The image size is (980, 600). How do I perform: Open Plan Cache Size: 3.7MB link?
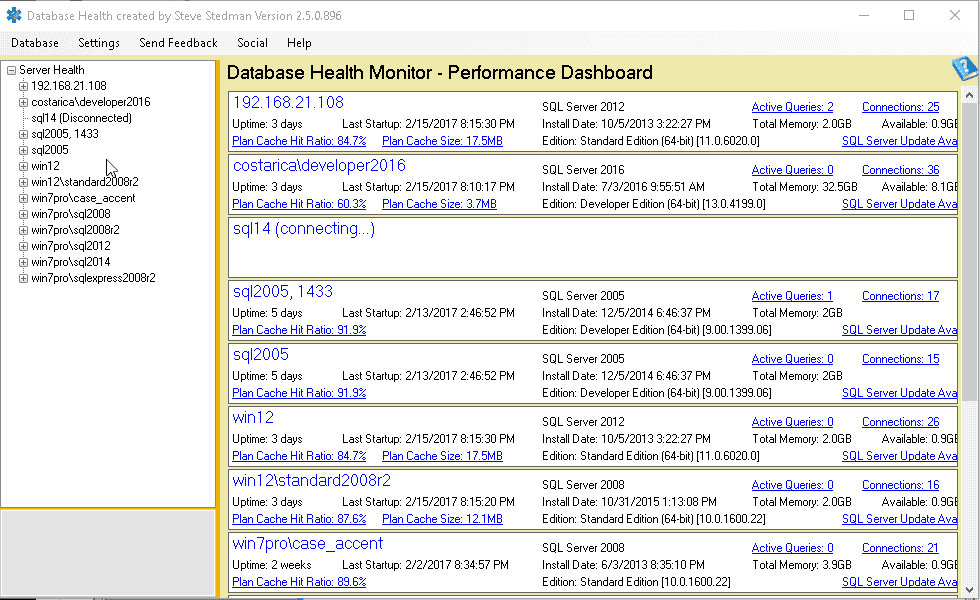pos(439,204)
